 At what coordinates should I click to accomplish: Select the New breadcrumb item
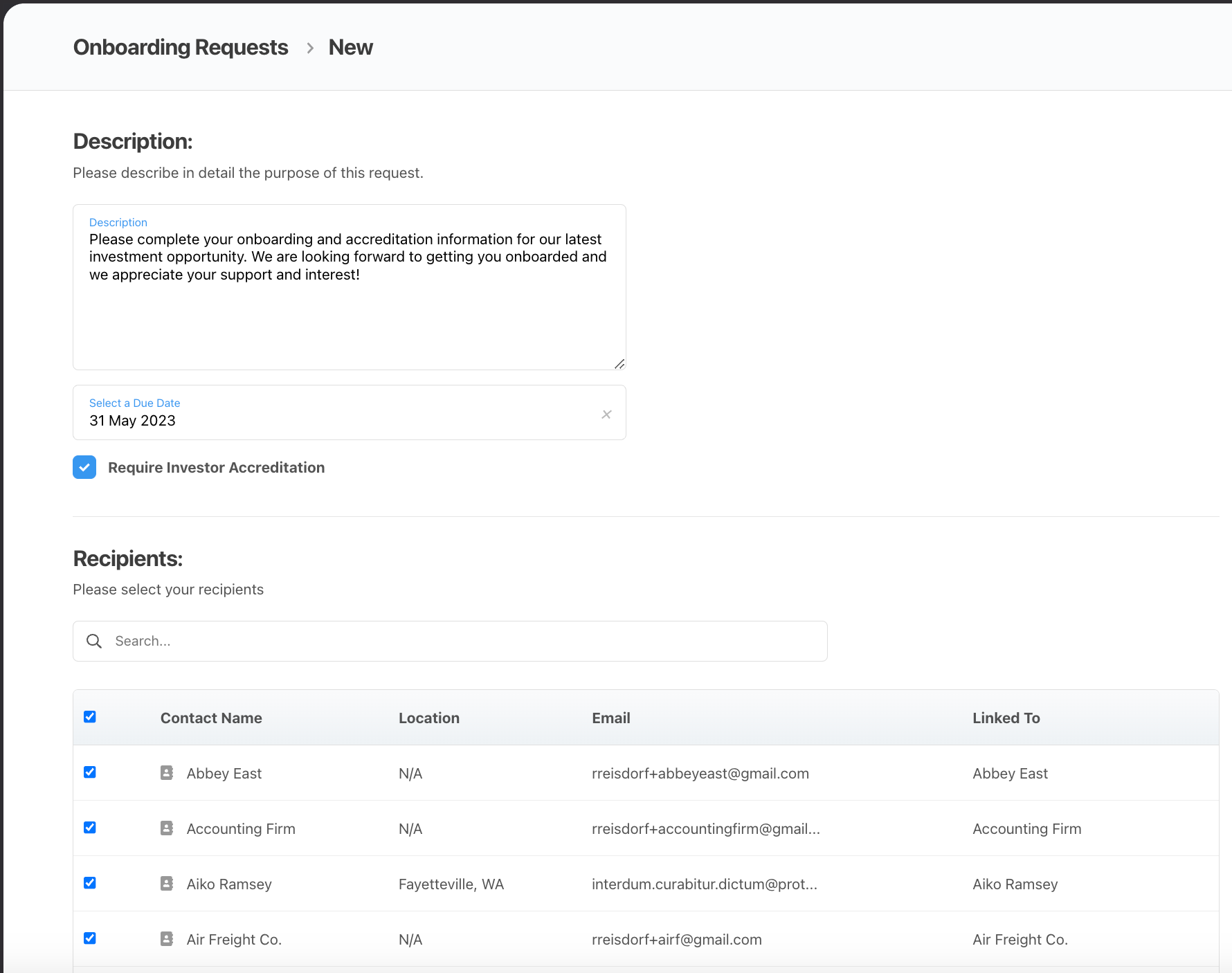[350, 47]
